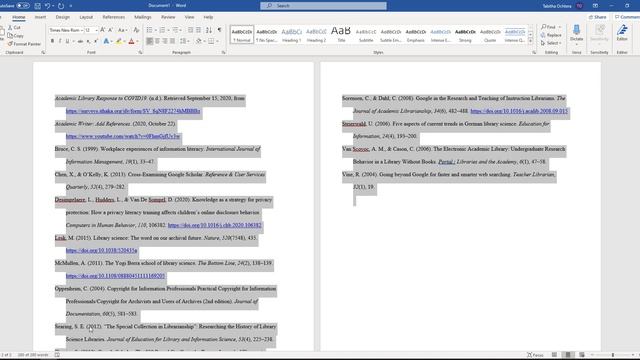Open Font dialog launcher

click(x=140, y=53)
